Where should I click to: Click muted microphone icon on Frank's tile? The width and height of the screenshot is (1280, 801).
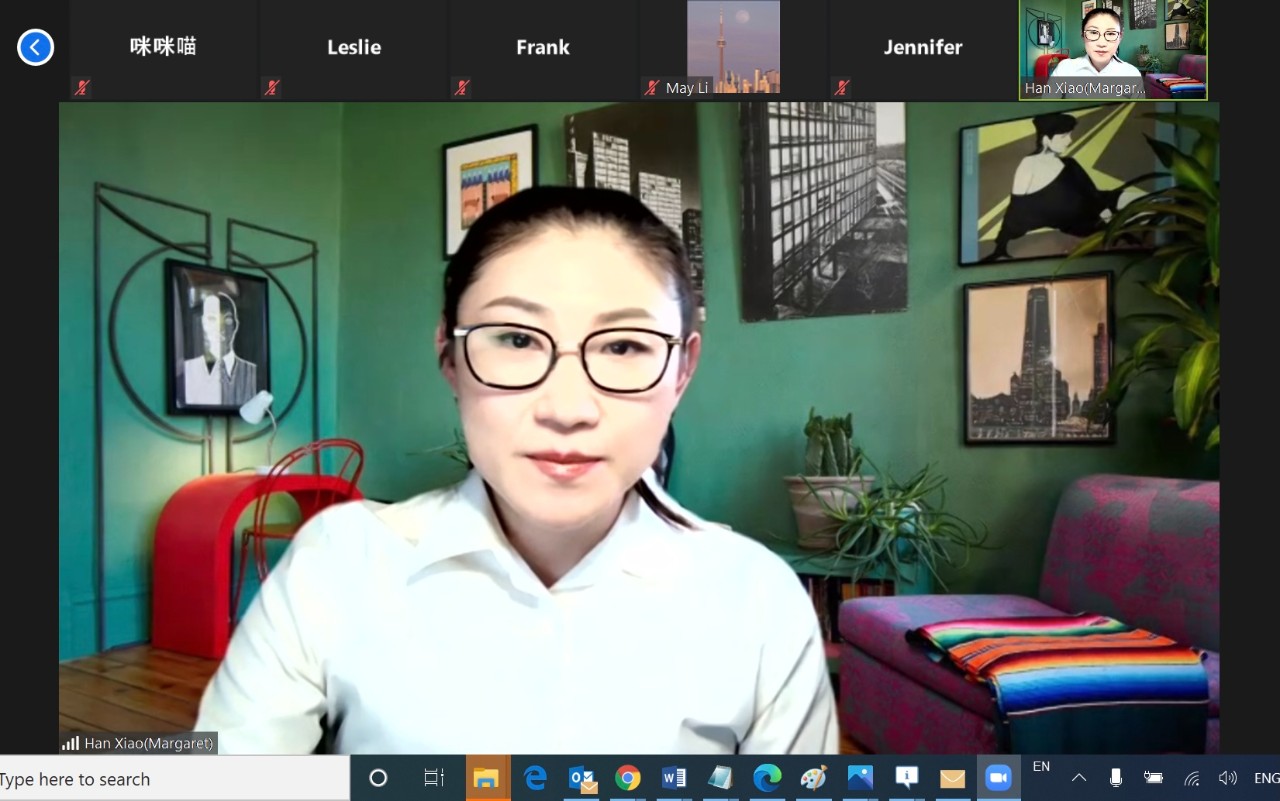pos(461,88)
